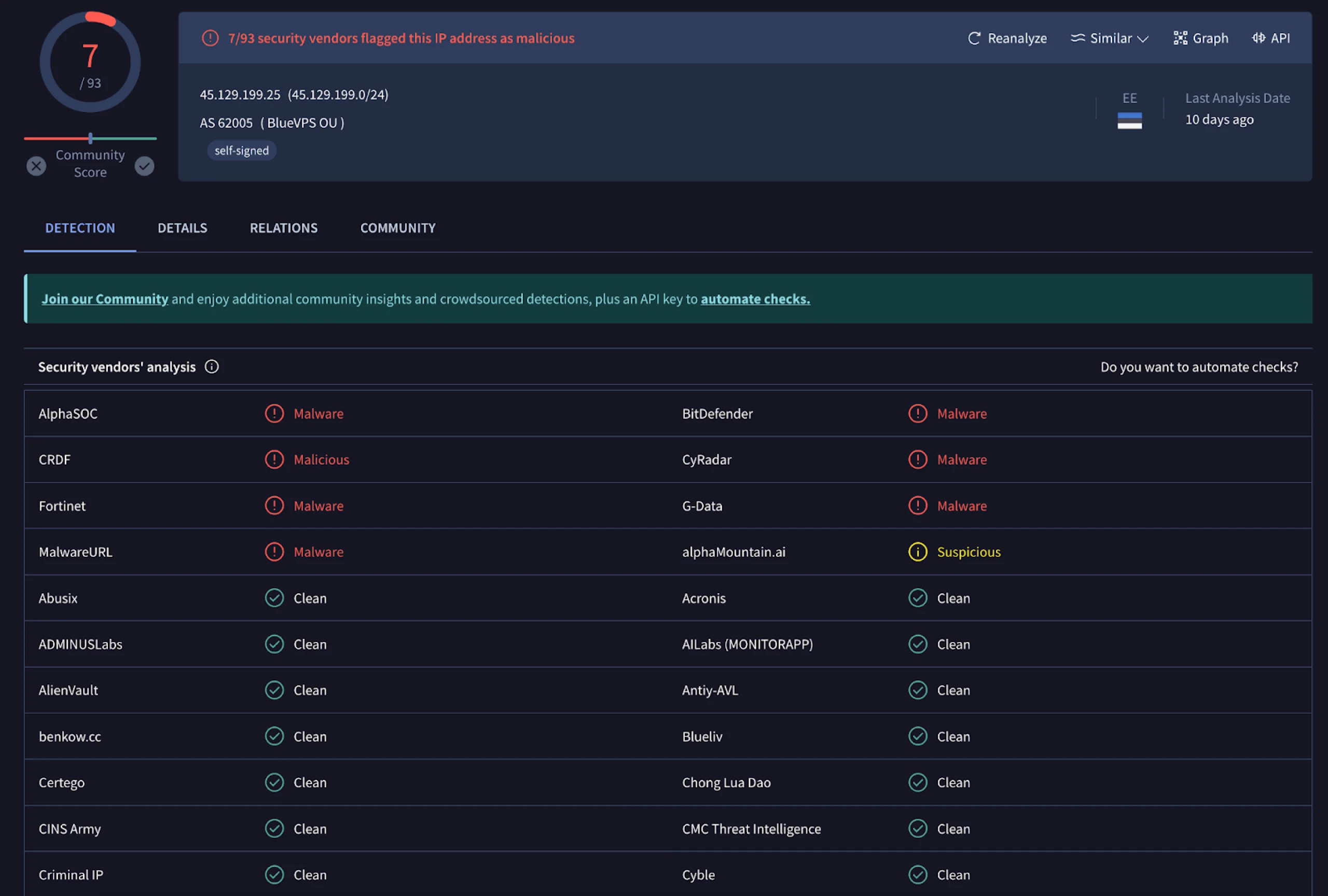1328x896 pixels.
Task: Click the self-signed tag
Action: pos(242,151)
